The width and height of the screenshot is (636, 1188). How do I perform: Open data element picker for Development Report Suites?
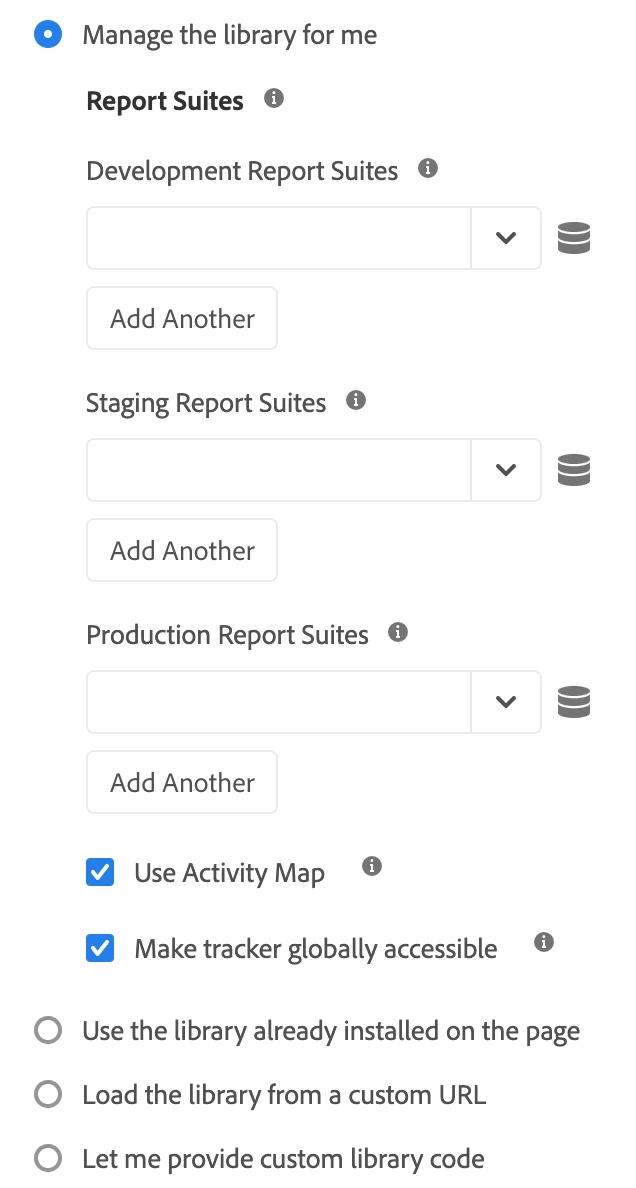[574, 239]
